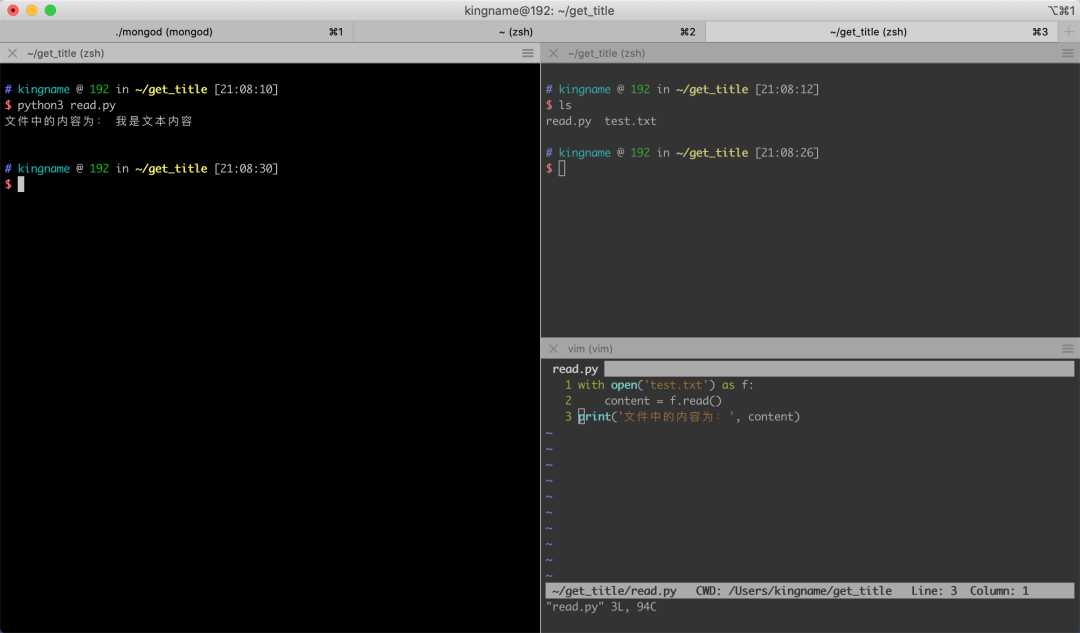Click the red close window button

(x=13, y=10)
